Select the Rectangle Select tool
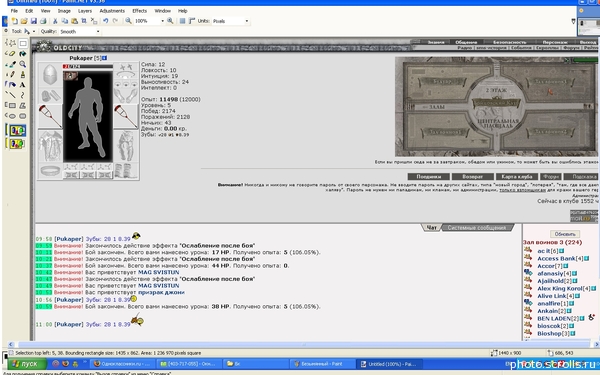 click(23, 43)
